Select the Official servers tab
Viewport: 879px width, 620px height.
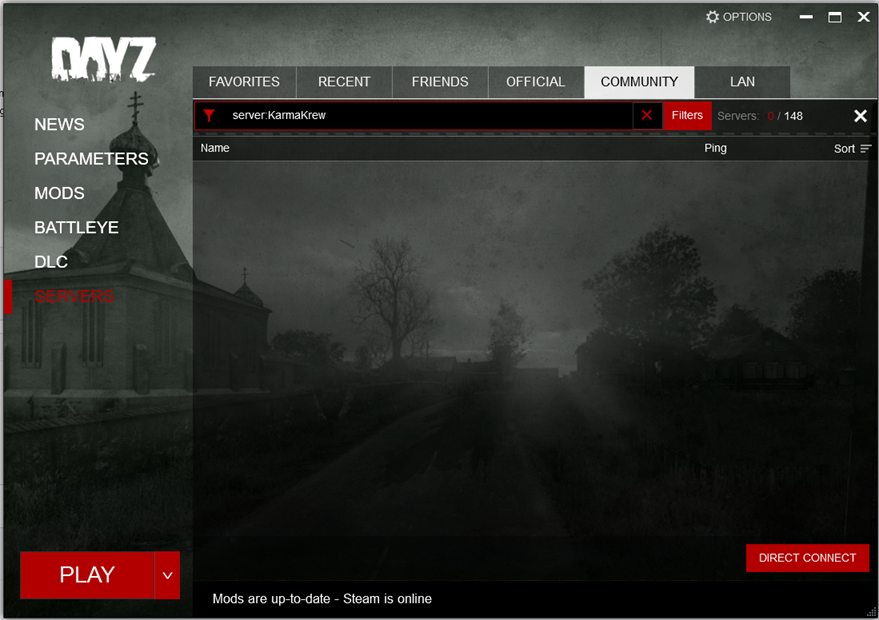tap(535, 82)
